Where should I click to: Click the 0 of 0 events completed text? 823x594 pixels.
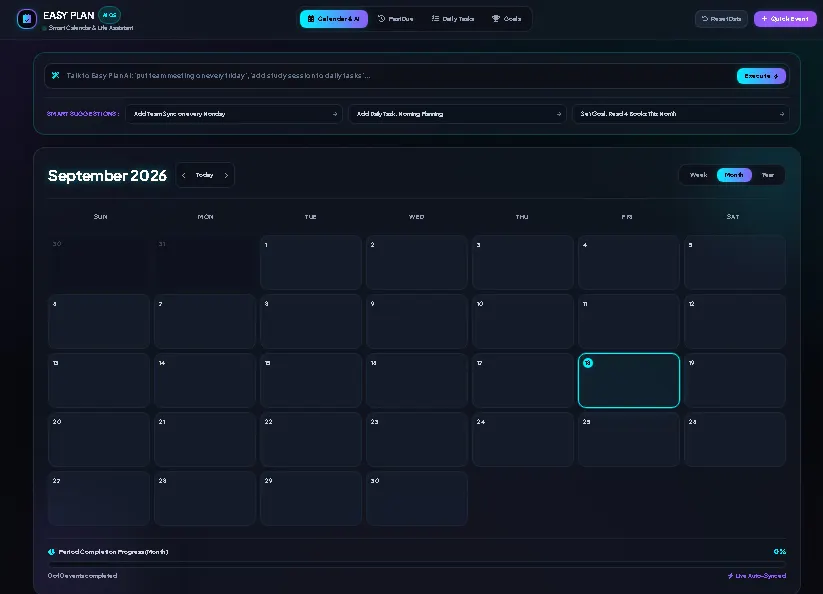[82, 576]
